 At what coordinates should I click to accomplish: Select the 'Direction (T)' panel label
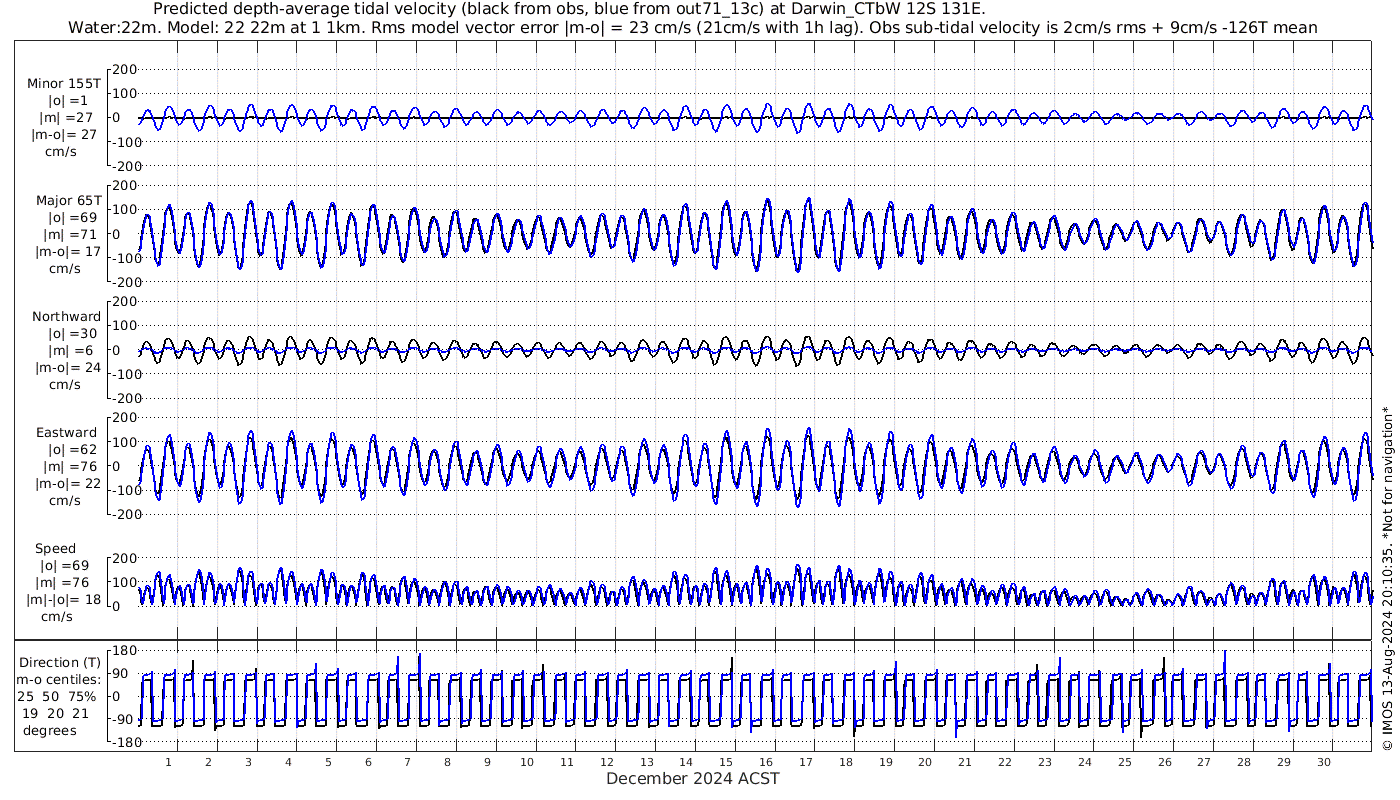tap(60, 663)
